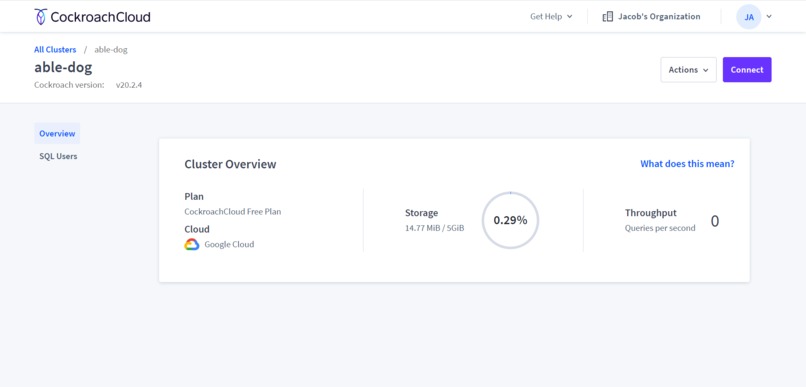Click the Cockroach version: label

[69, 85]
